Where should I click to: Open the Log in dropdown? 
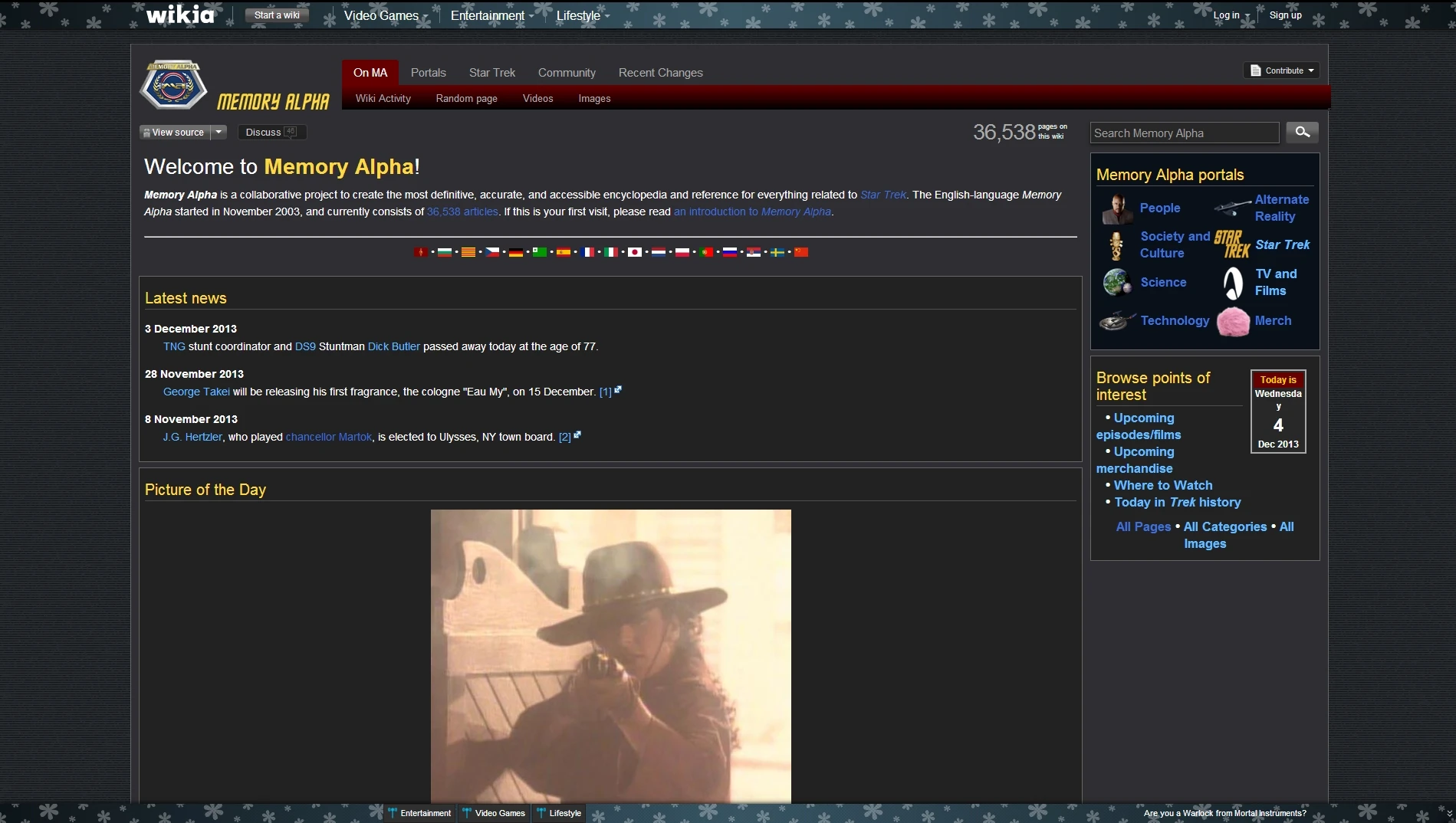coord(1230,15)
